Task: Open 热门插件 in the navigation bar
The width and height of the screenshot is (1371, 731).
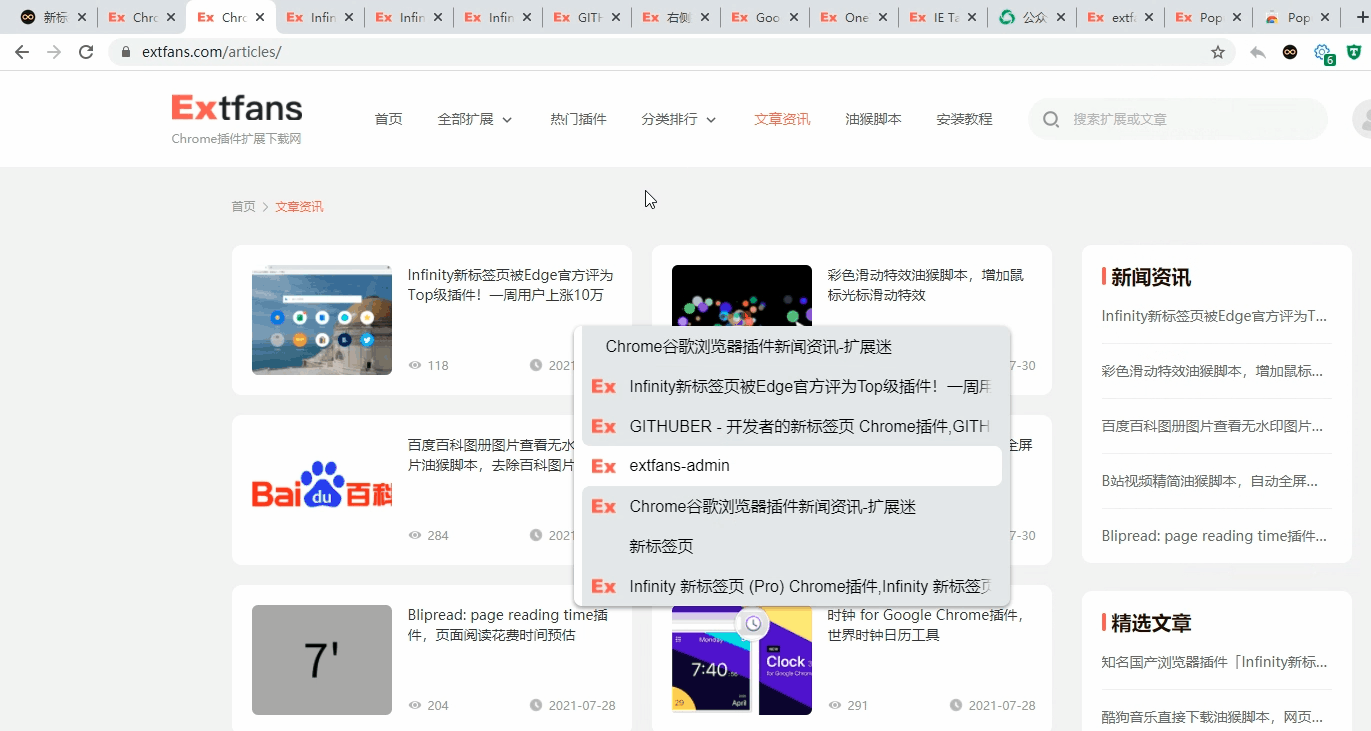Action: 578,119
